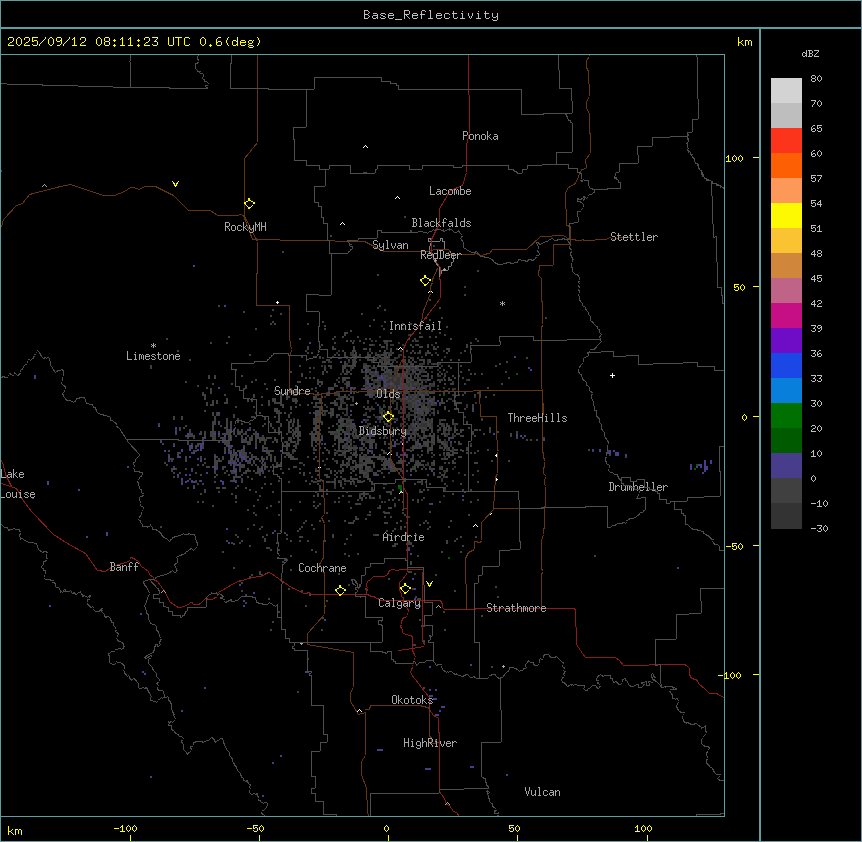Click the yellow diamond marker between Olds and Didsbury
862x842 pixels.
pos(388,417)
